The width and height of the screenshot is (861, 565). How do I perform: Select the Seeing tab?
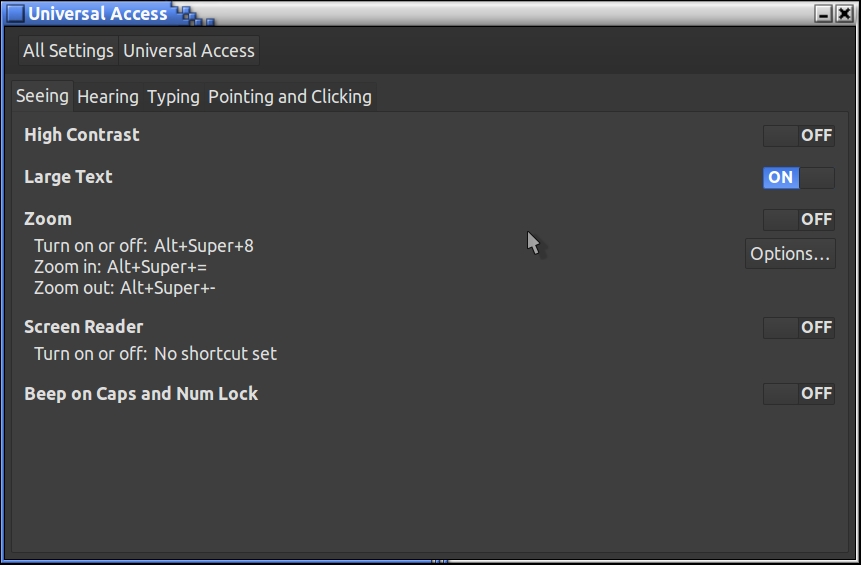pyautogui.click(x=42, y=96)
